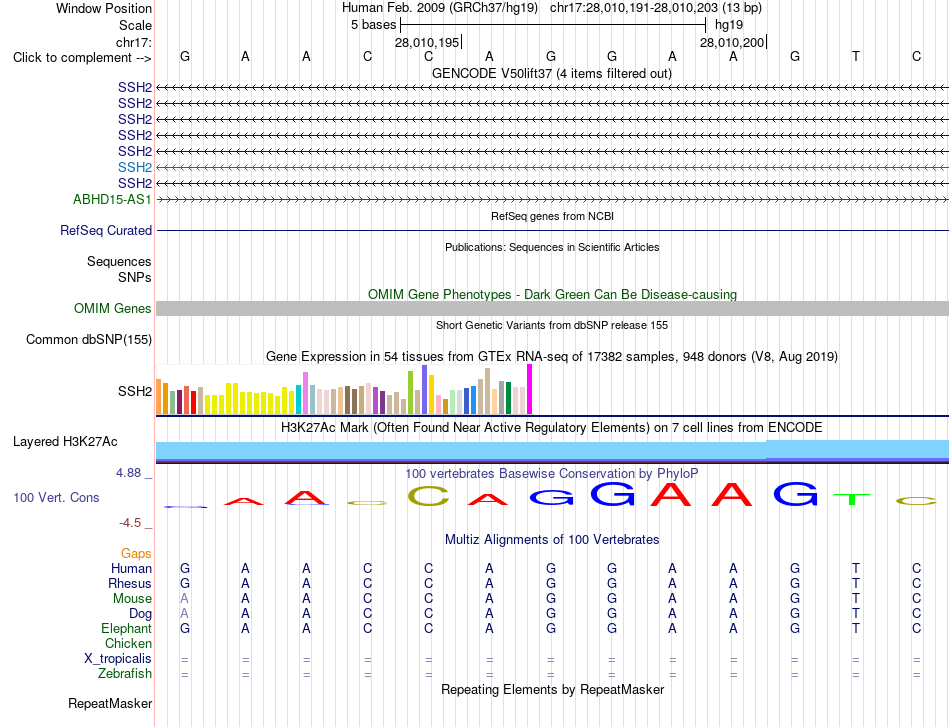Click the chr17:28,010,191-28,010,203 (13 bp) position text
The width and height of the screenshot is (950, 727).
[x=656, y=8]
